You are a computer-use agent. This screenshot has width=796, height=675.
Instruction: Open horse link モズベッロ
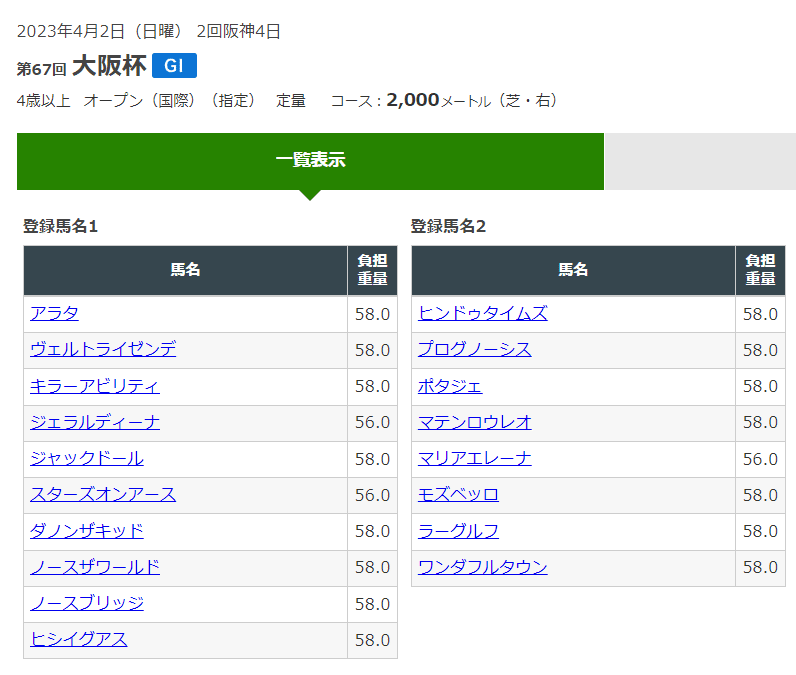(x=458, y=494)
